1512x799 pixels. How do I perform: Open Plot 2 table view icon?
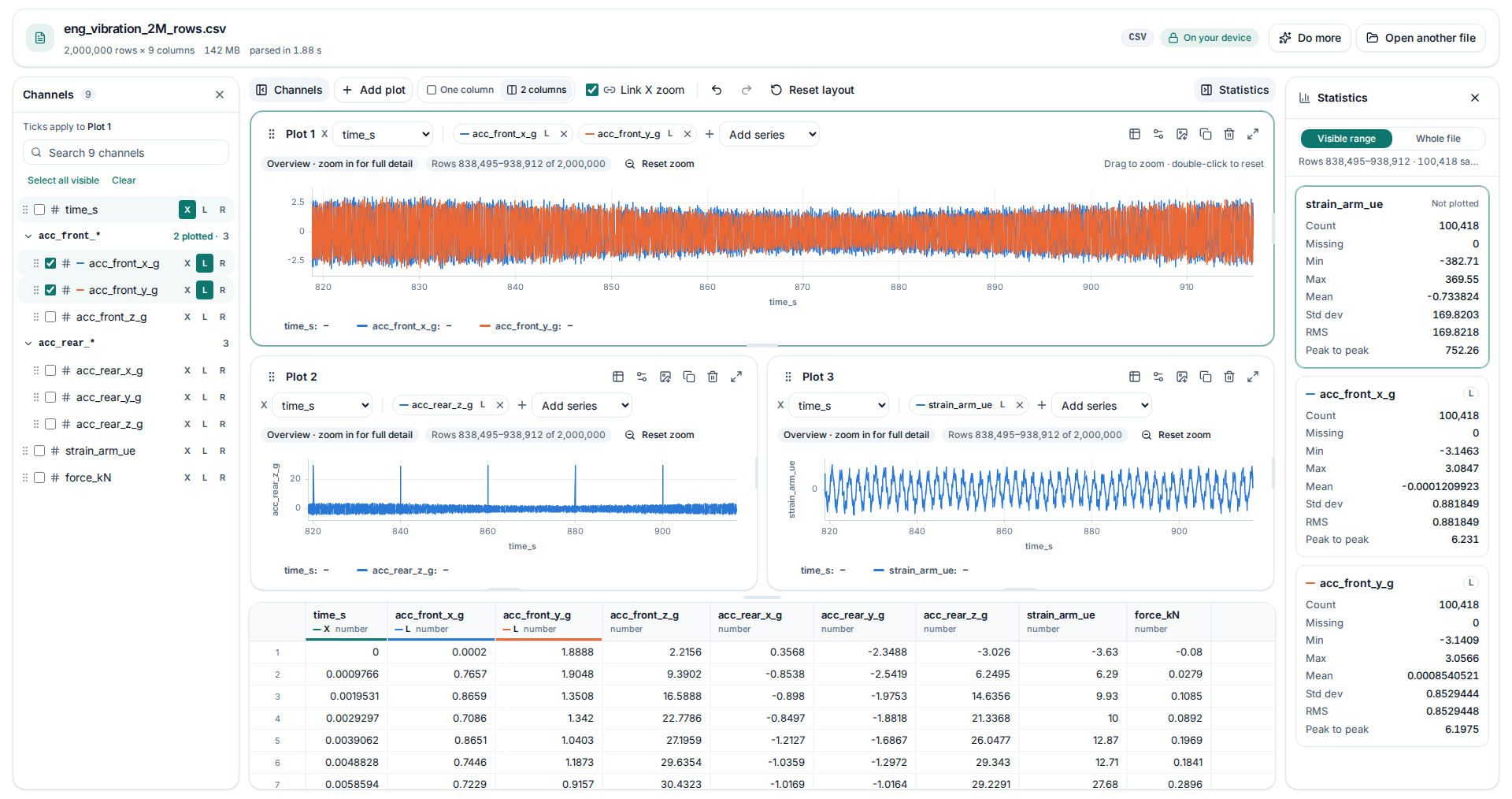point(618,377)
